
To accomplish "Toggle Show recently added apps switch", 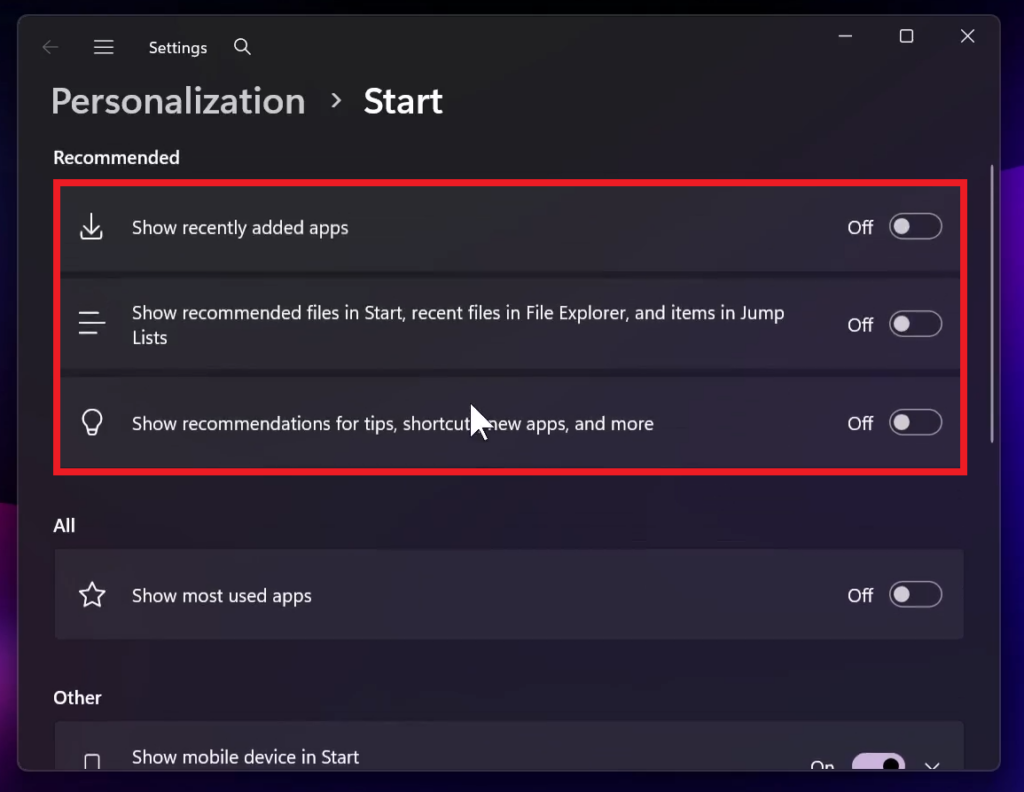I will [x=916, y=227].
